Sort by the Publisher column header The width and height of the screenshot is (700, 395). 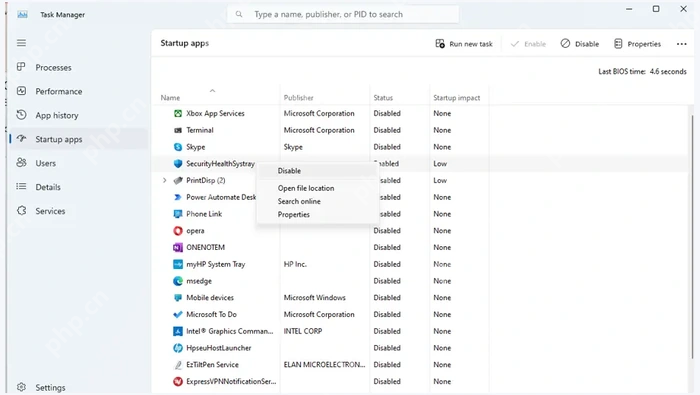pyautogui.click(x=298, y=98)
